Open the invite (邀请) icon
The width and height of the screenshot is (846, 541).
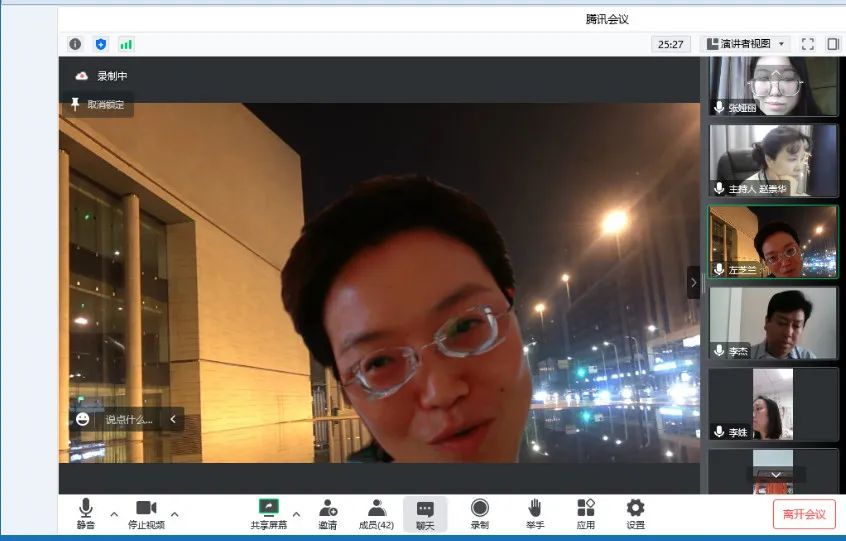coord(327,513)
